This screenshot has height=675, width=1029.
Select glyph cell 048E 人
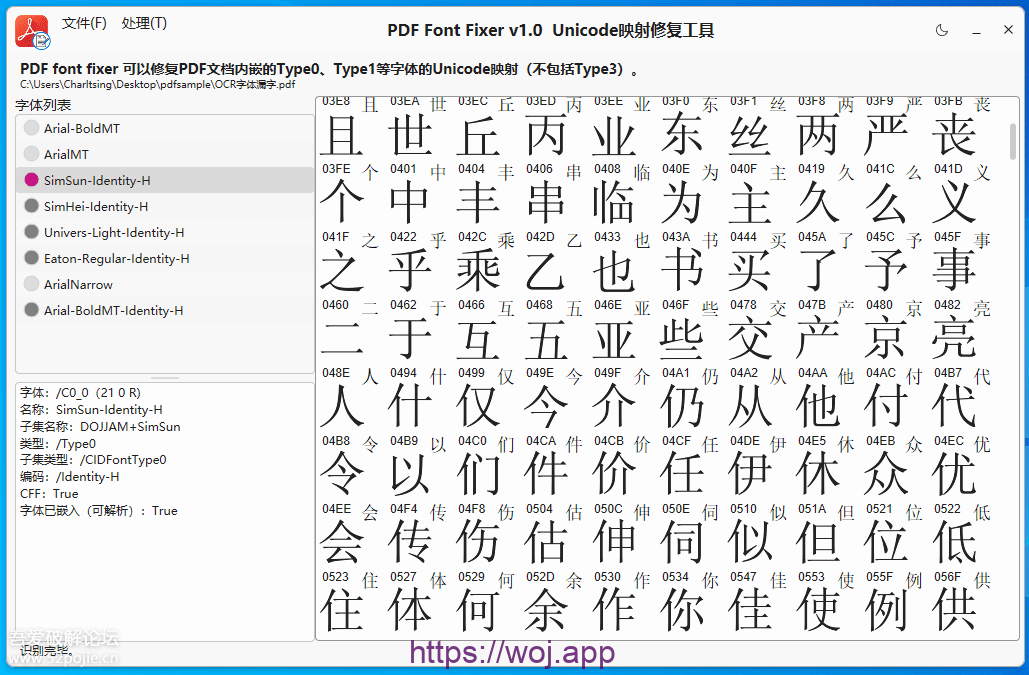350,400
